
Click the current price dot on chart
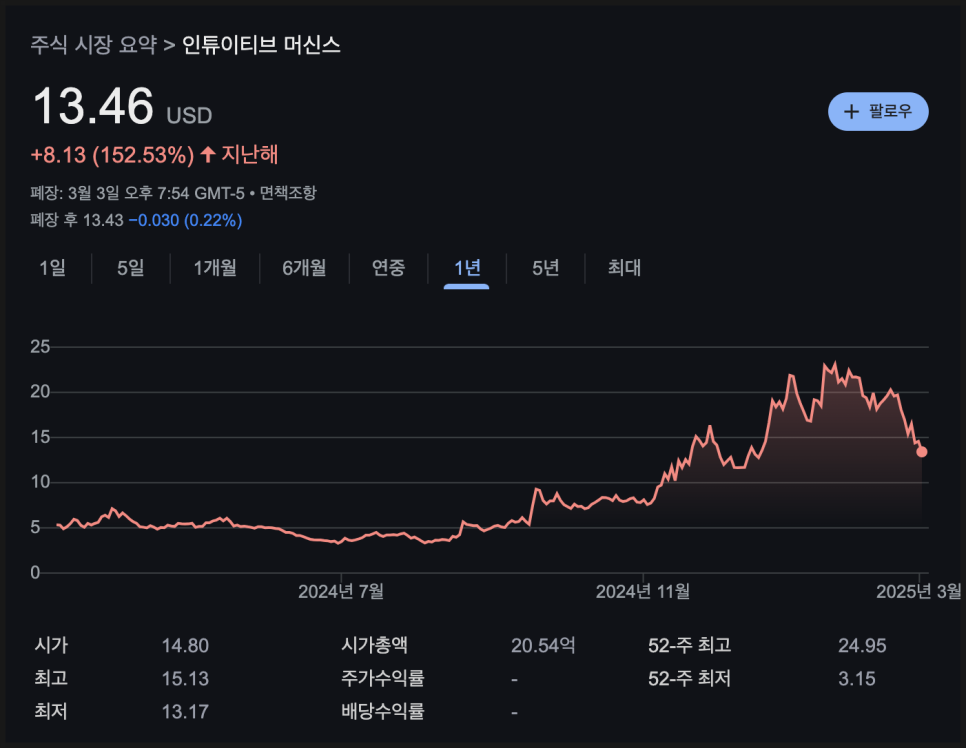pos(922,452)
